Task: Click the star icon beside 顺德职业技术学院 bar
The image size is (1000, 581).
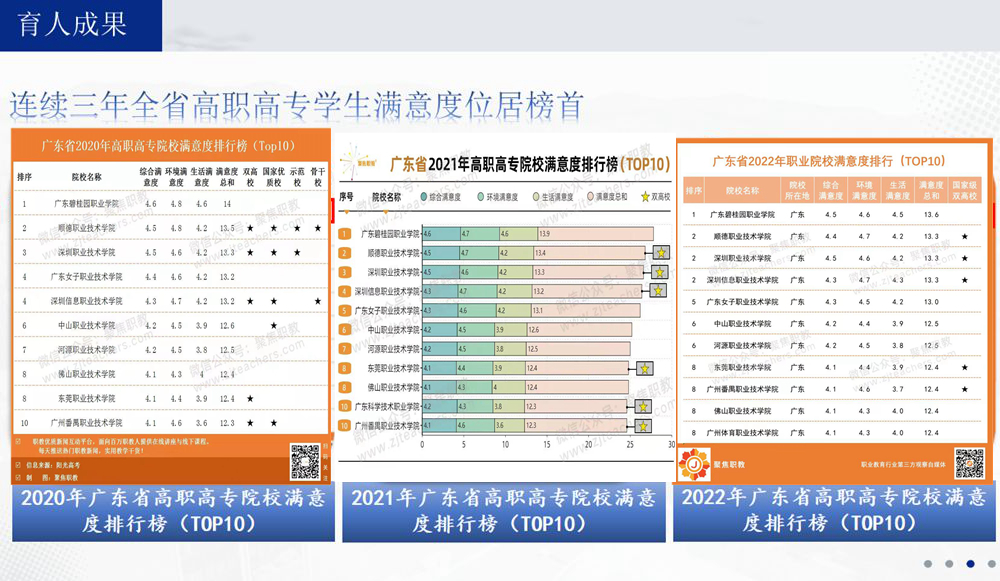Action: (660, 253)
